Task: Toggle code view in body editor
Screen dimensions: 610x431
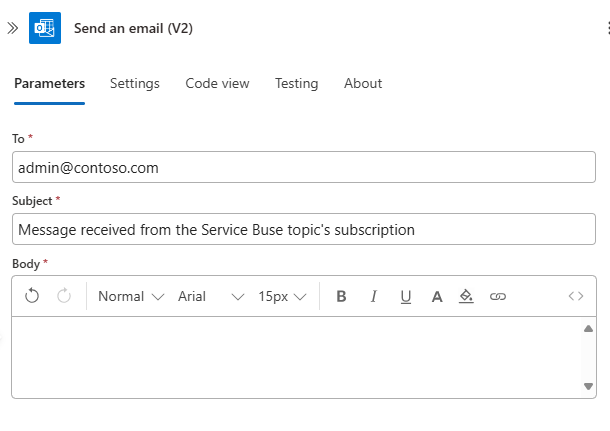Action: [x=576, y=296]
